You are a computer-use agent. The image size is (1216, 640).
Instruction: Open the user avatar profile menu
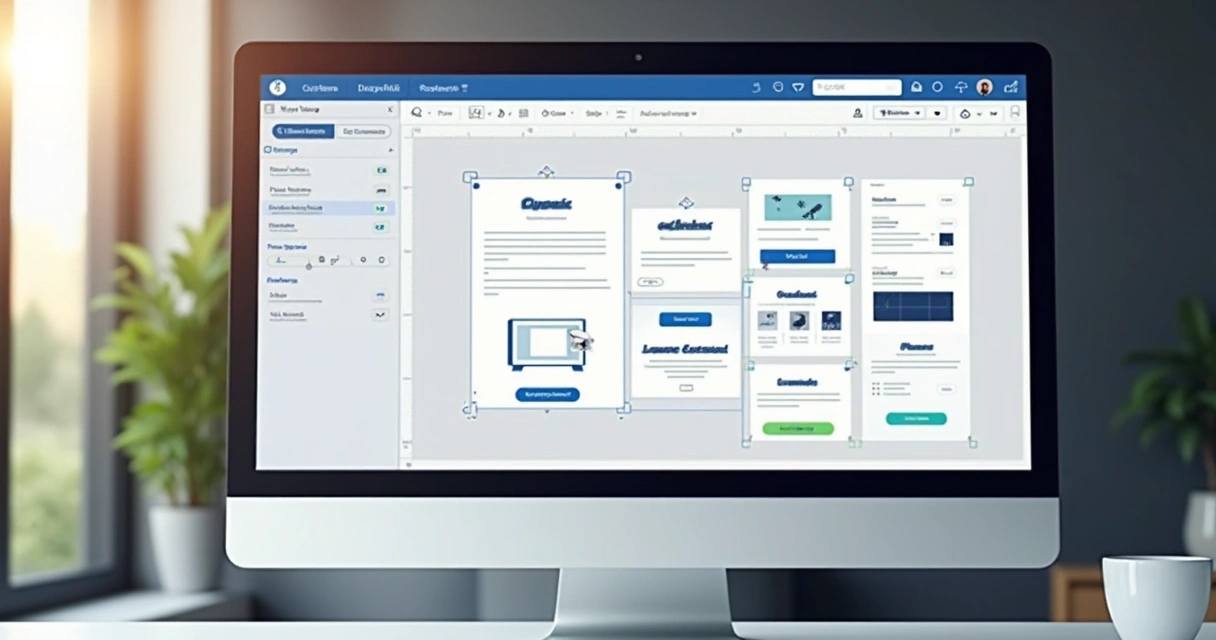(985, 88)
